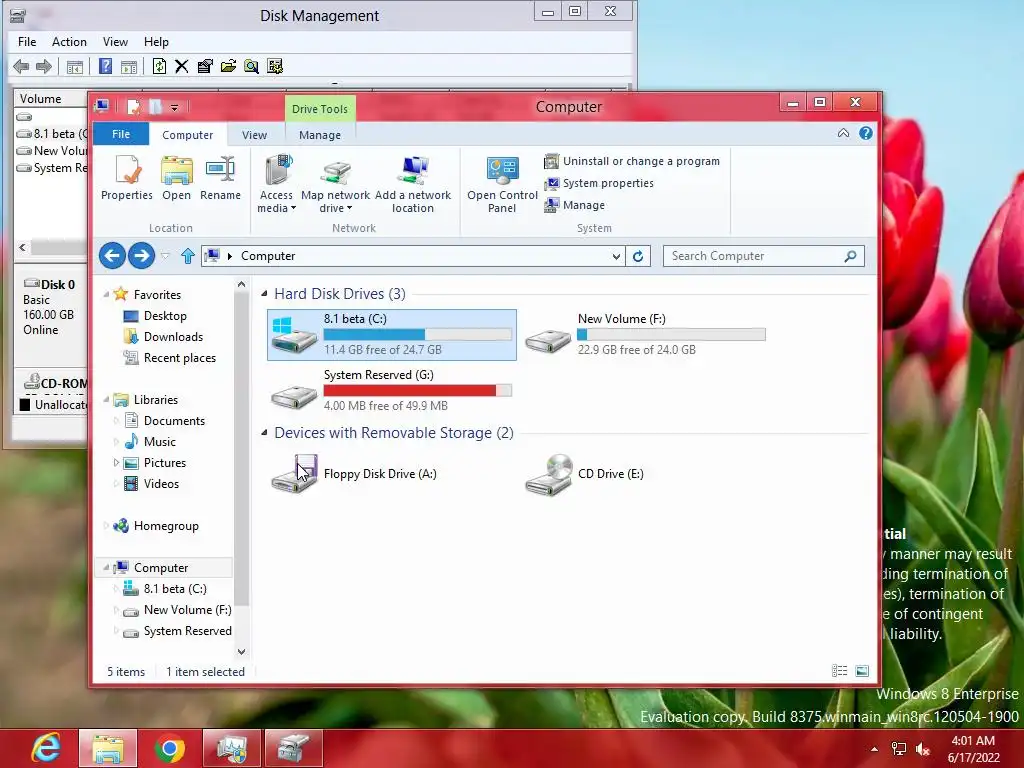
Task: Click Help icon in Disk Management toolbar
Action: (105, 66)
